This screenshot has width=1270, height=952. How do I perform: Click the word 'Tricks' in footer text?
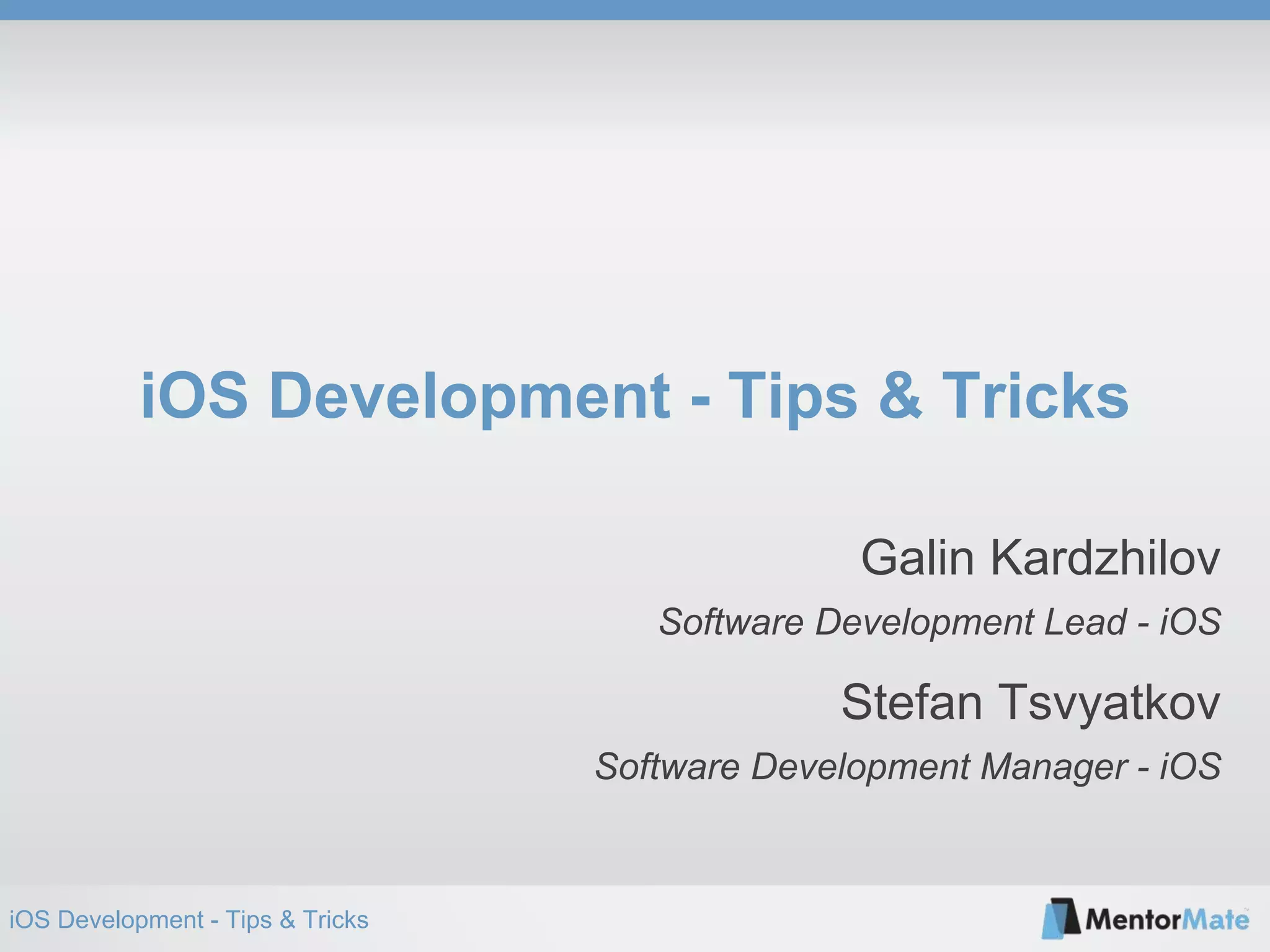coord(335,920)
